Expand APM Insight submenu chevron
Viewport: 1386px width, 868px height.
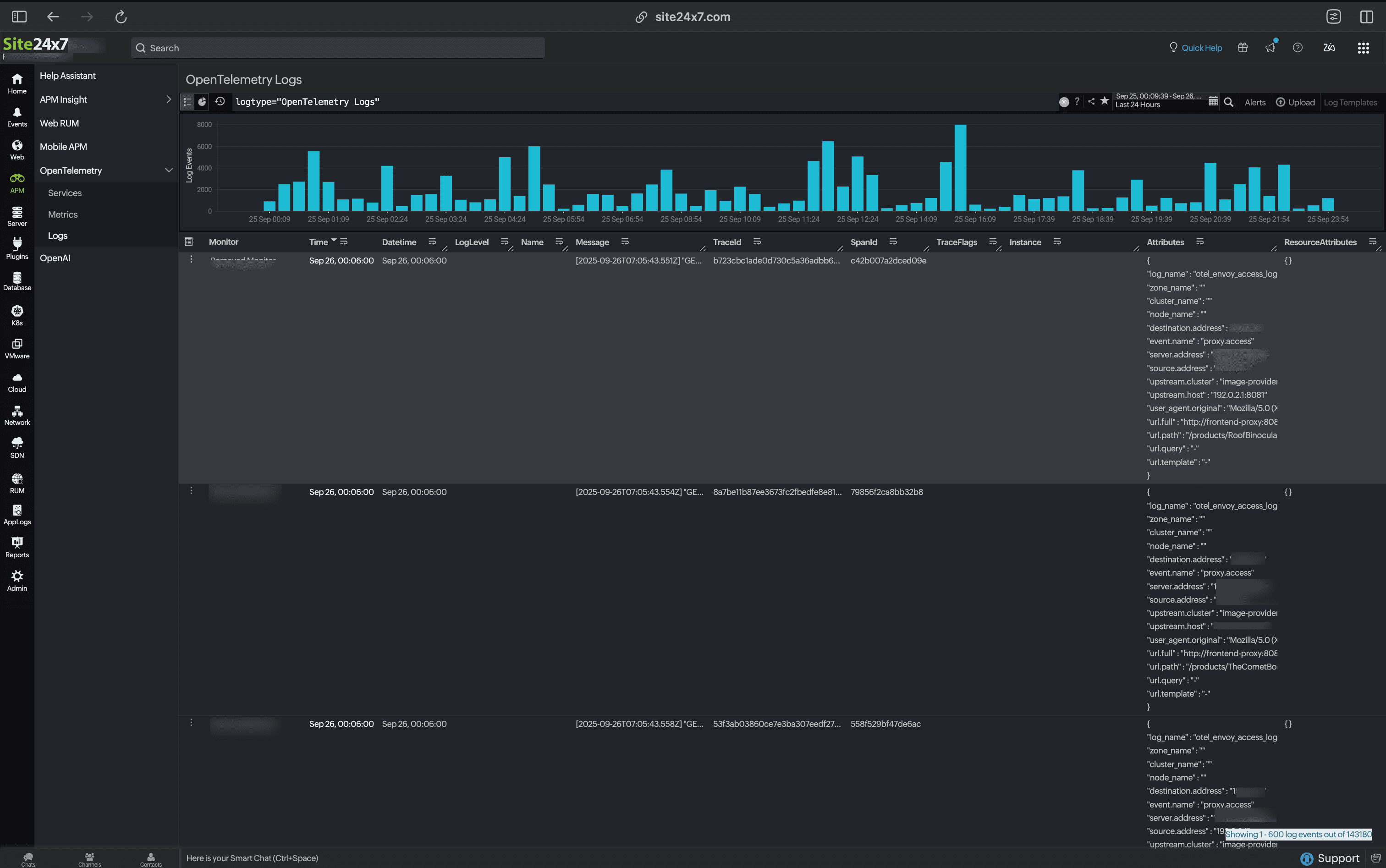click(168, 99)
